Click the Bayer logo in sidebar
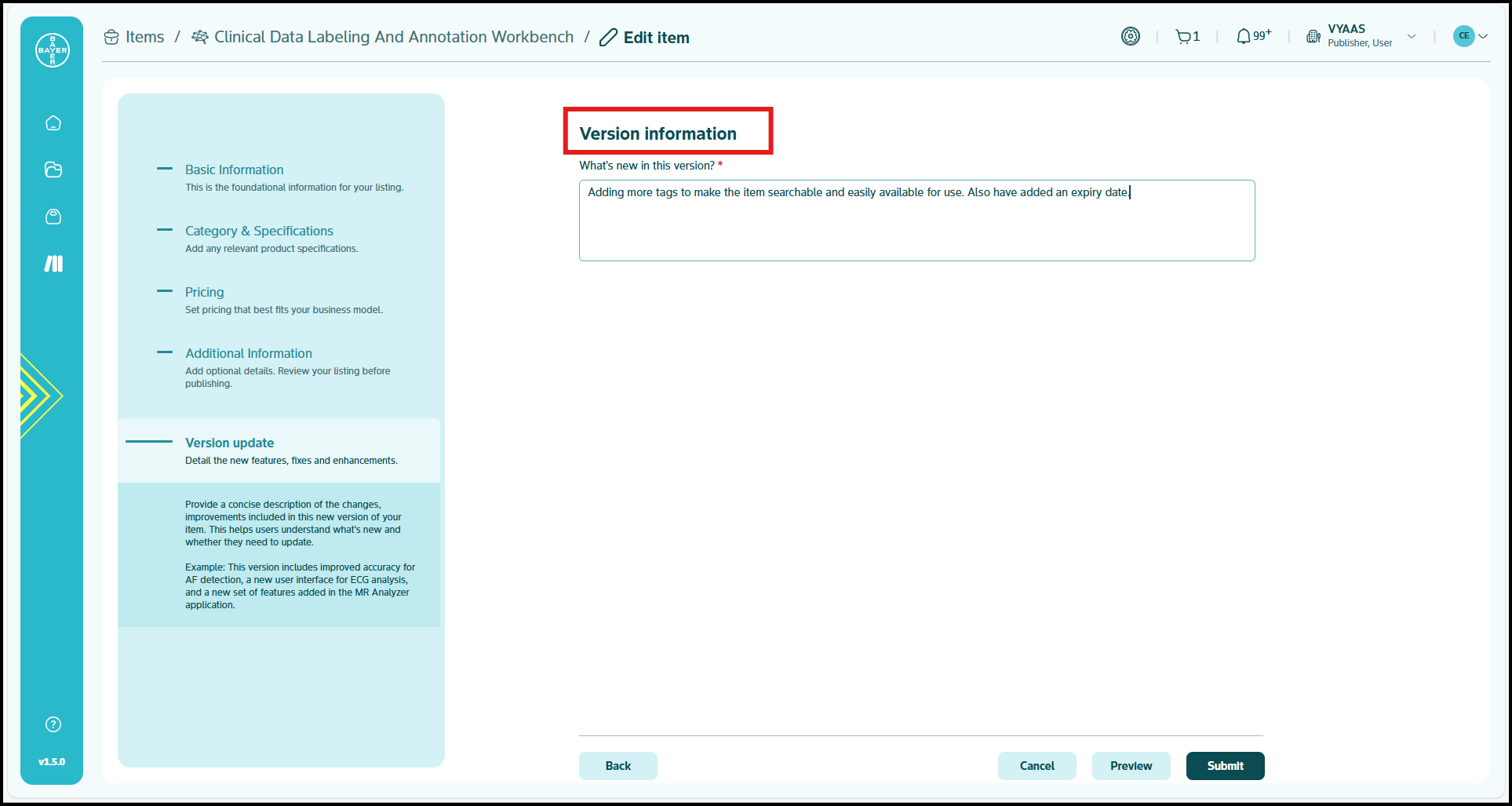 53,50
